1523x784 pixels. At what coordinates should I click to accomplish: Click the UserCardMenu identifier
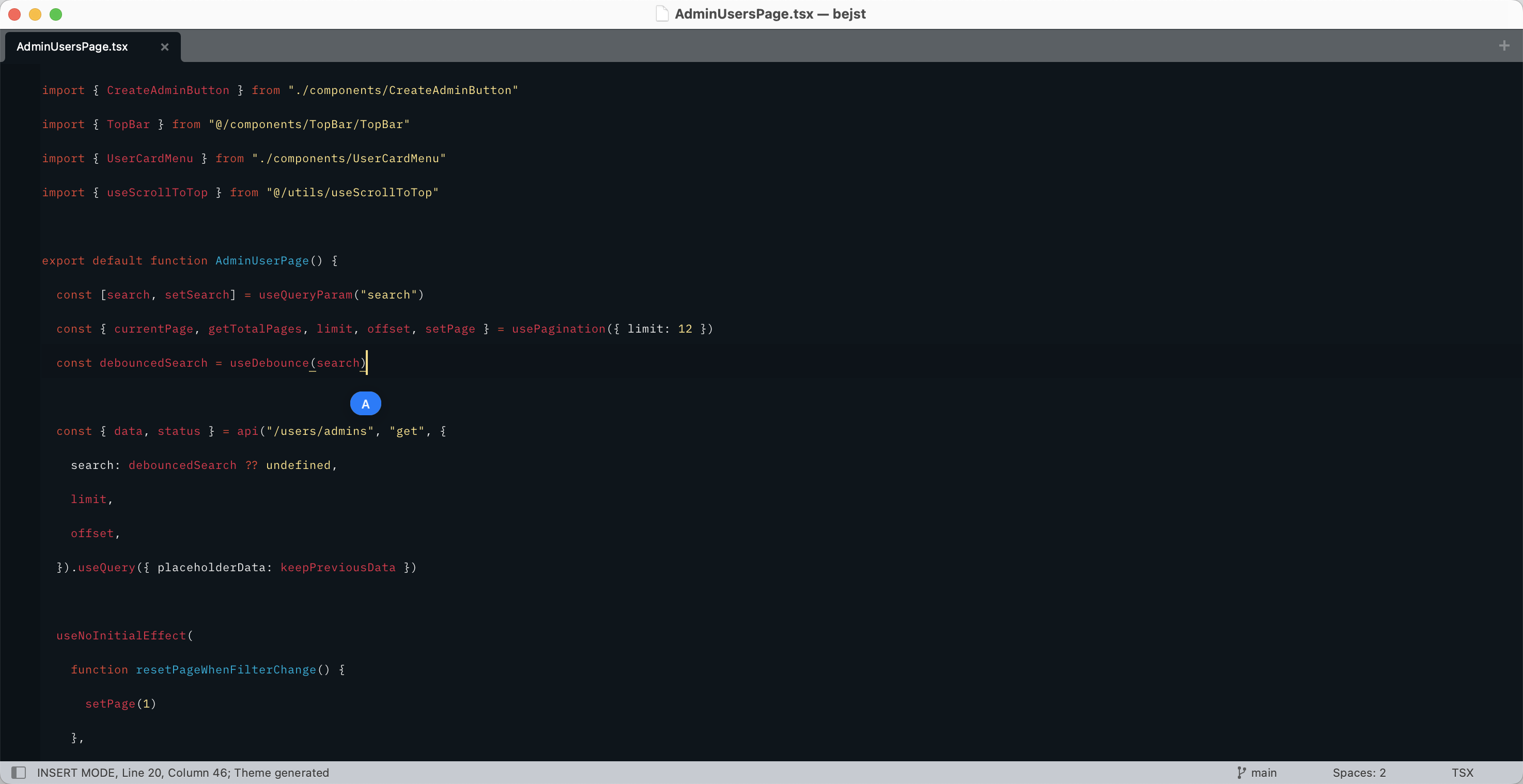pos(150,159)
